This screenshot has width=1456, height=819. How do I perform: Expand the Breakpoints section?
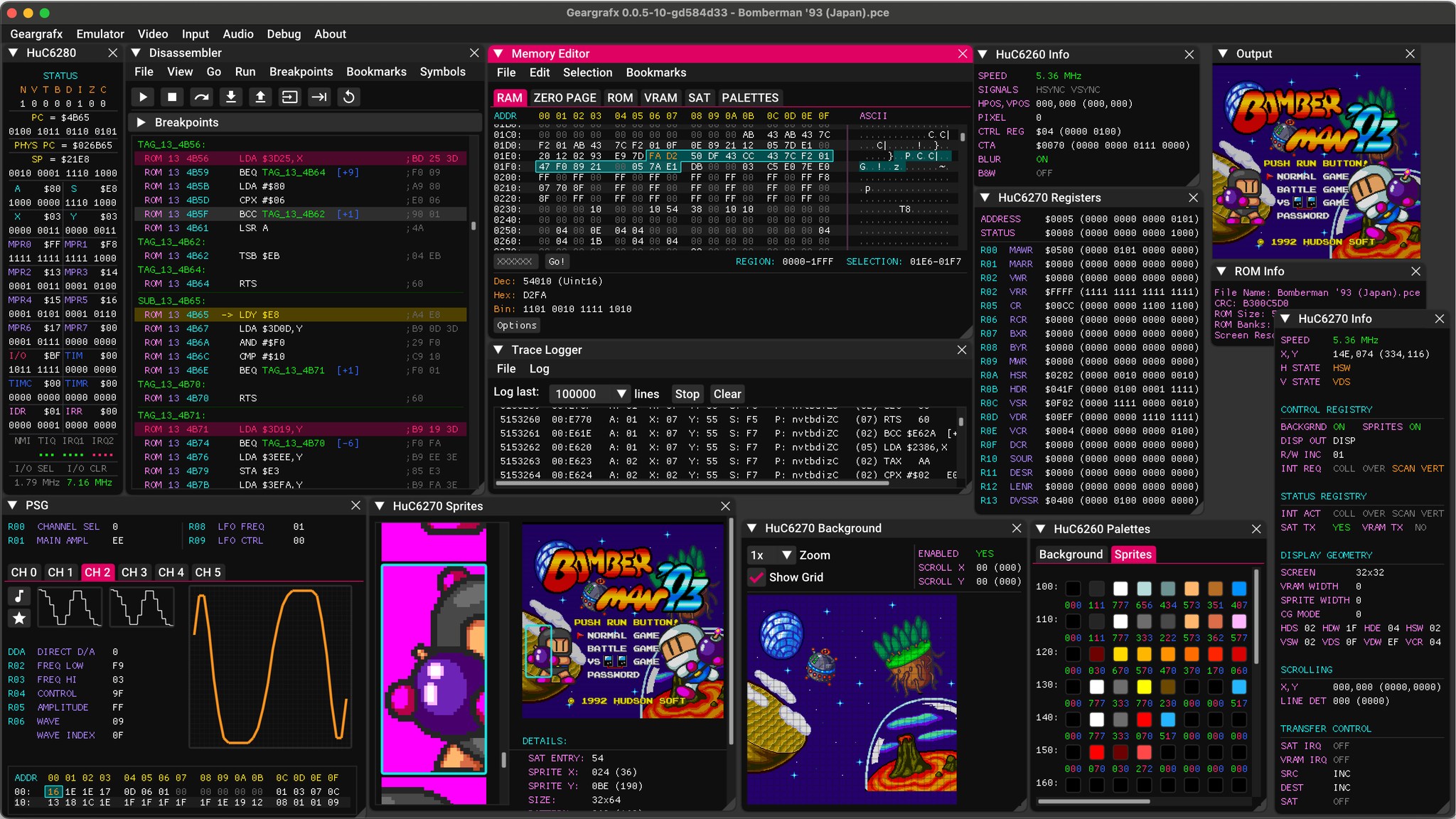click(x=141, y=122)
